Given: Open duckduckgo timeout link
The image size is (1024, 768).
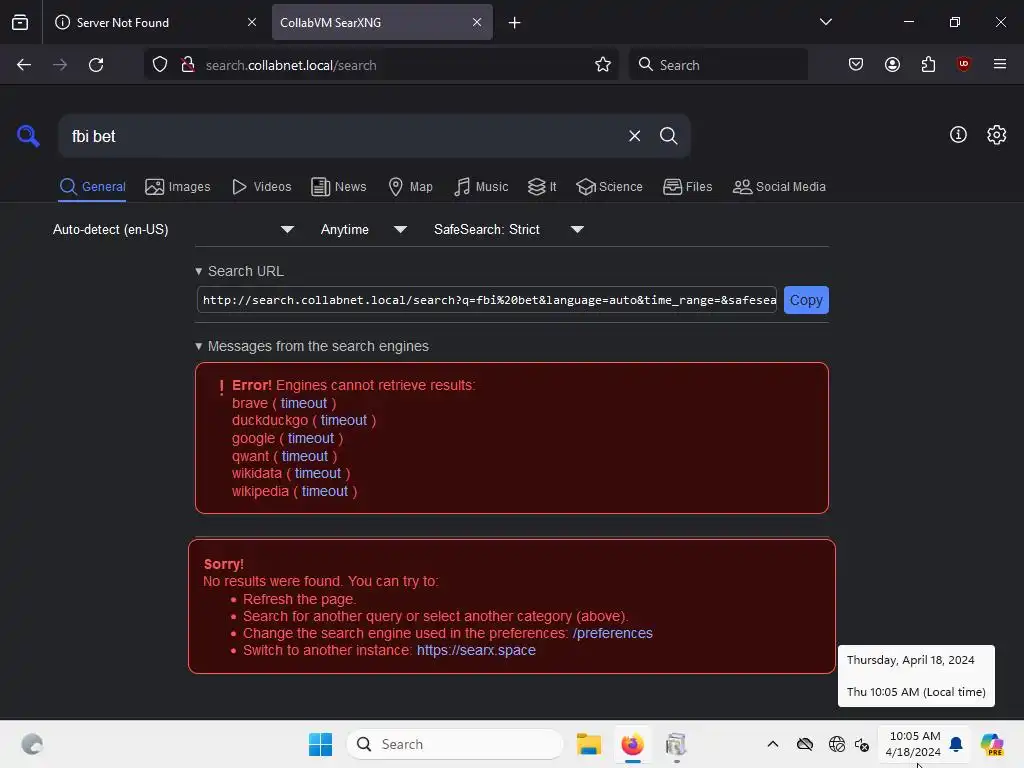Looking at the screenshot, I should click(344, 420).
